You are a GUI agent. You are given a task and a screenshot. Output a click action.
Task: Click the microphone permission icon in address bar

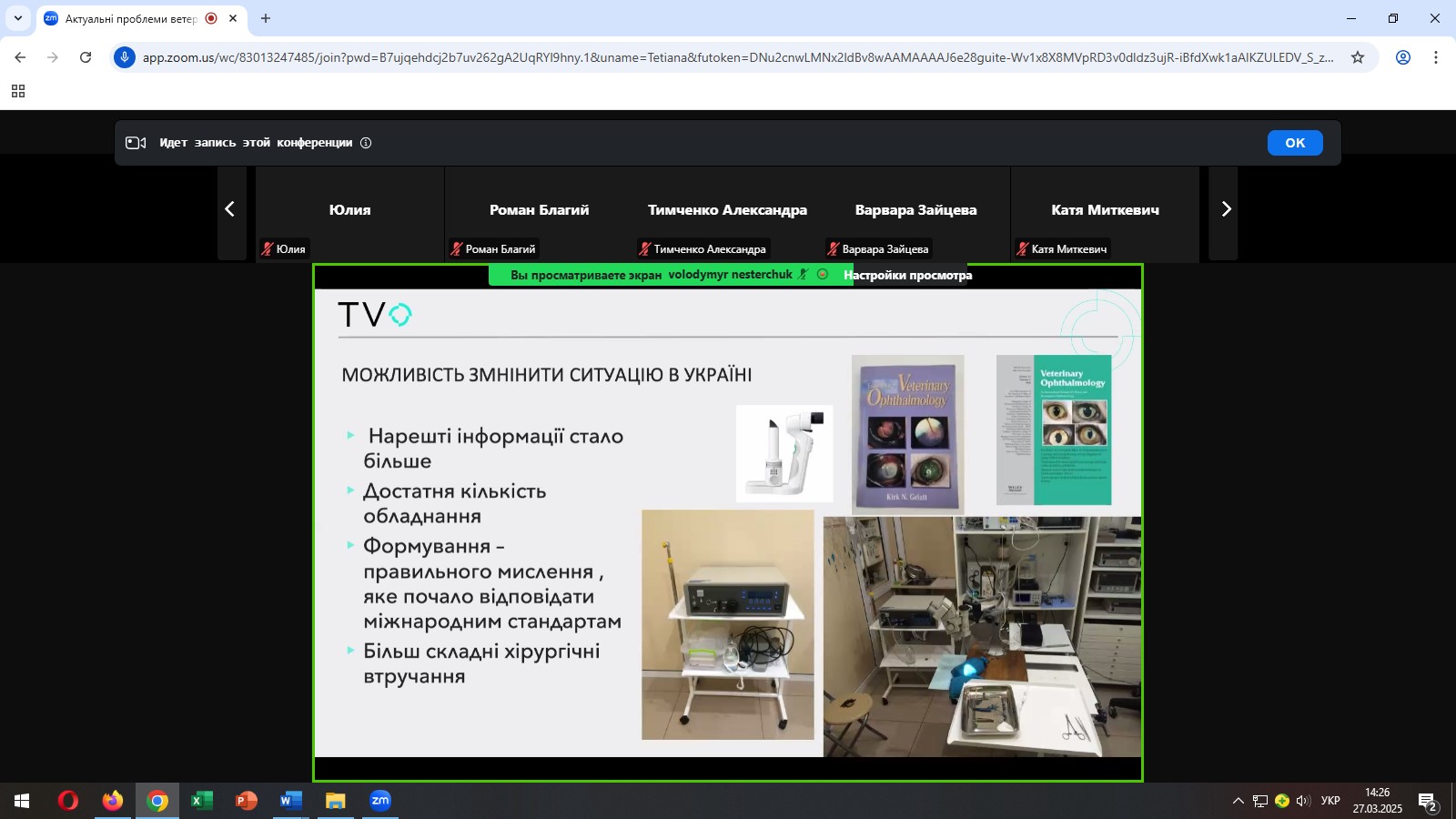click(125, 57)
